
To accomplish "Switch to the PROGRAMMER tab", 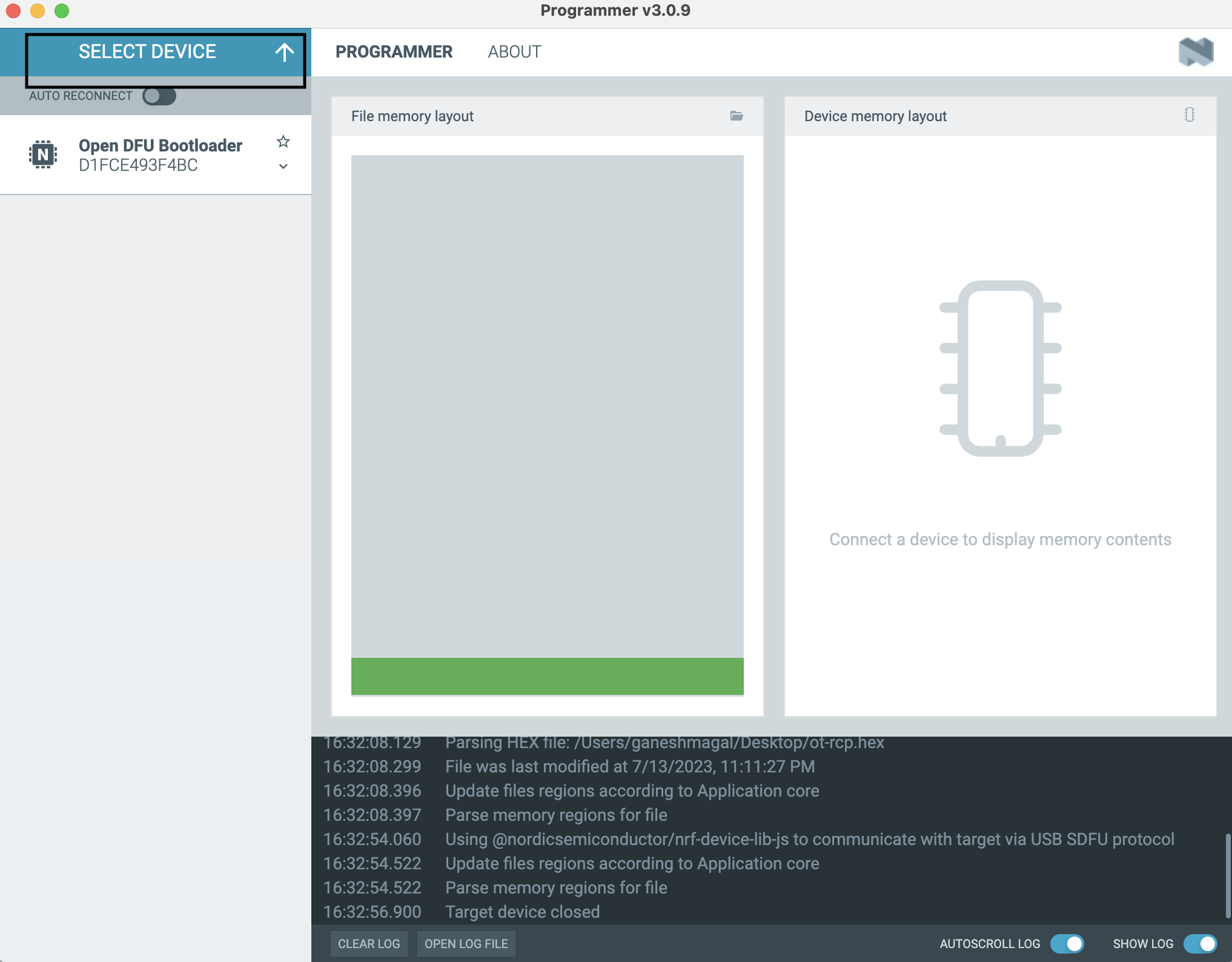I will point(394,52).
